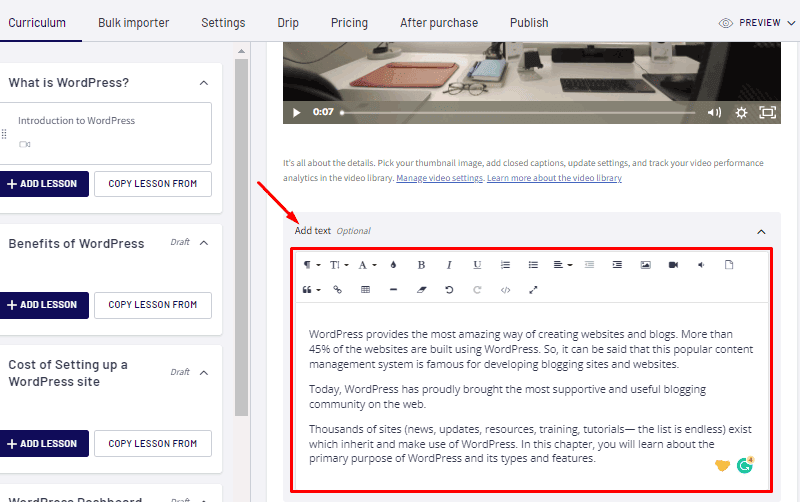
Task: Collapse the Cost of Setting up chapter
Action: tap(204, 373)
